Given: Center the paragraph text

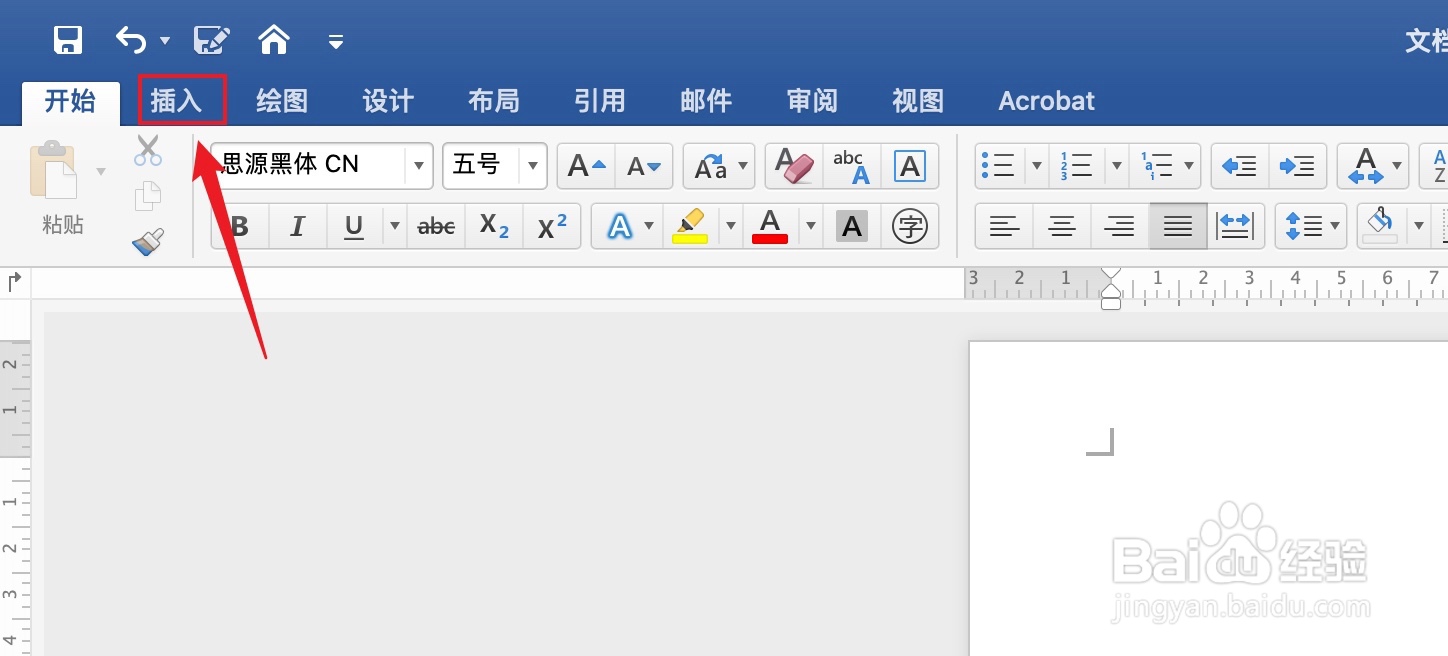Looking at the screenshot, I should (x=1062, y=226).
